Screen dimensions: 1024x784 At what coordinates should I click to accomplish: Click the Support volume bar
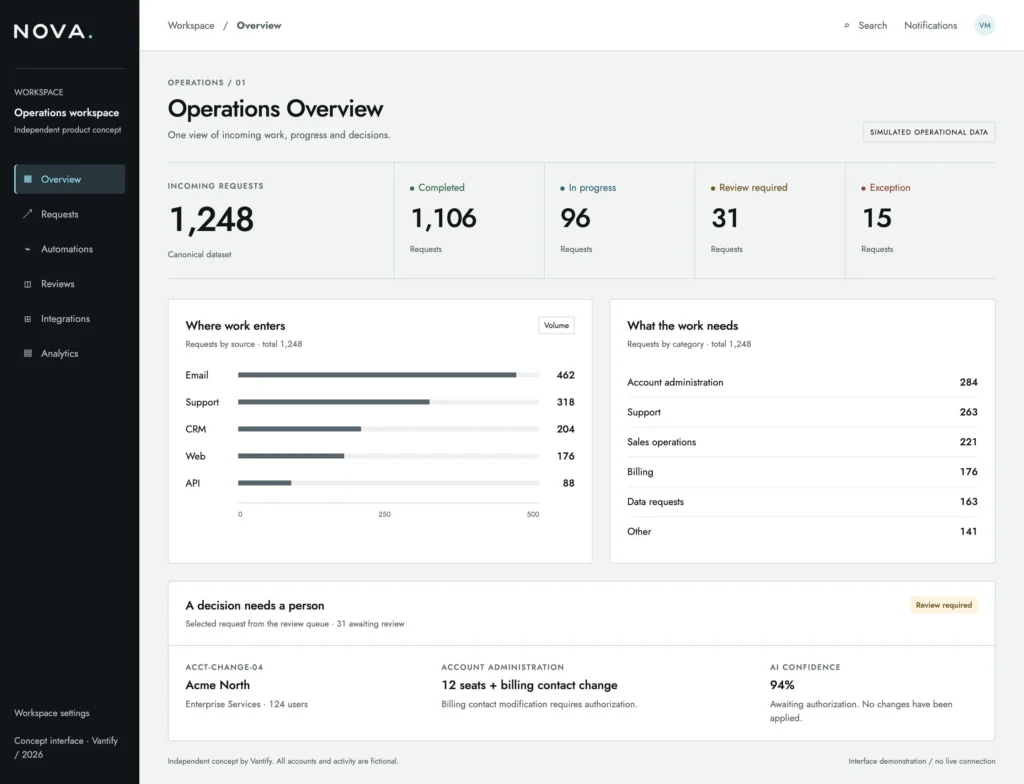(334, 402)
